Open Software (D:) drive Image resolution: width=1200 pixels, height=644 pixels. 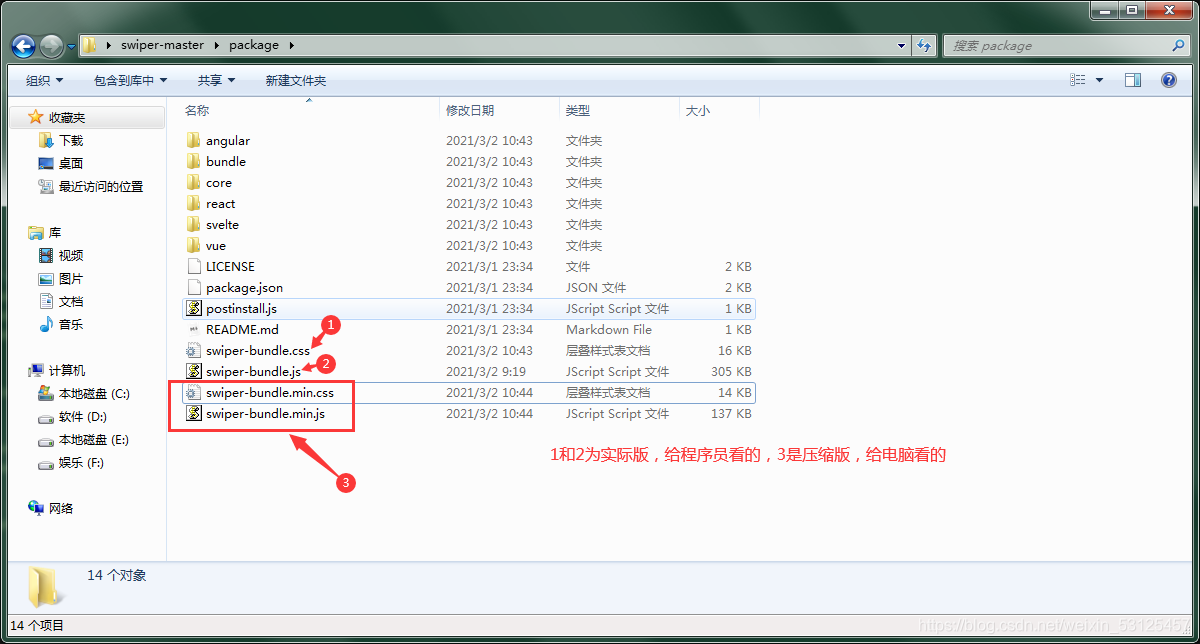[x=83, y=417]
